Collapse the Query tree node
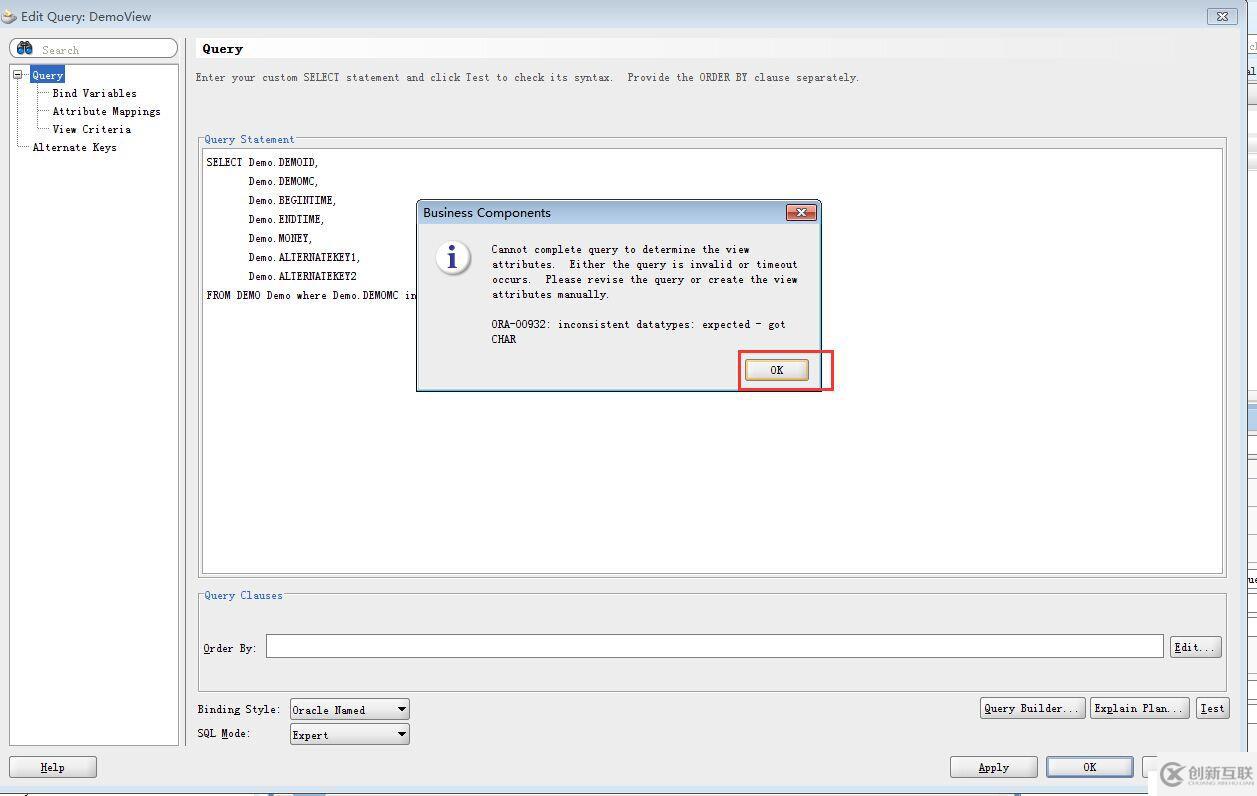The width and height of the screenshot is (1257, 796). 17,74
